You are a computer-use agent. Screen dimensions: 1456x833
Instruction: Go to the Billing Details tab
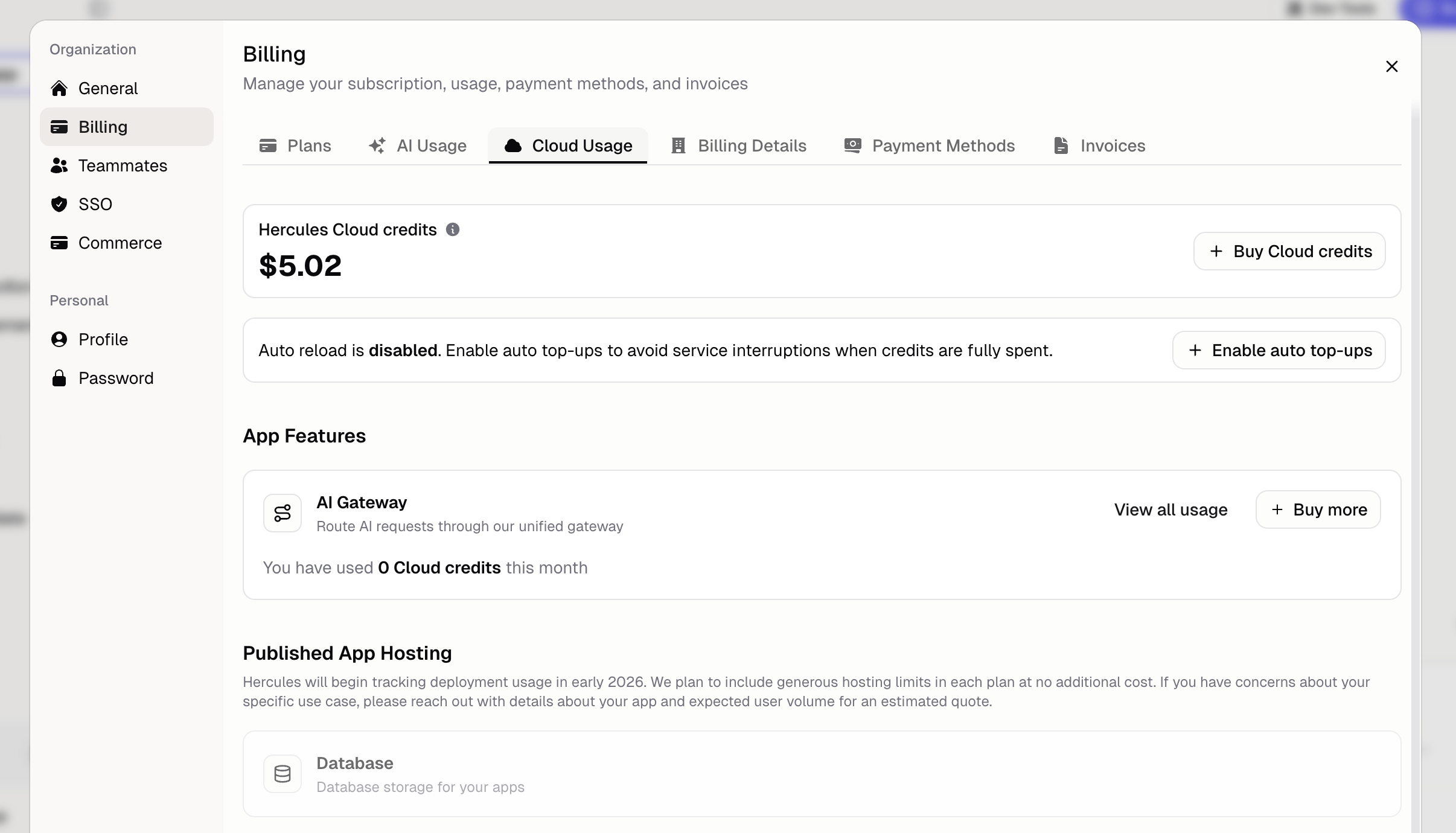[739, 145]
